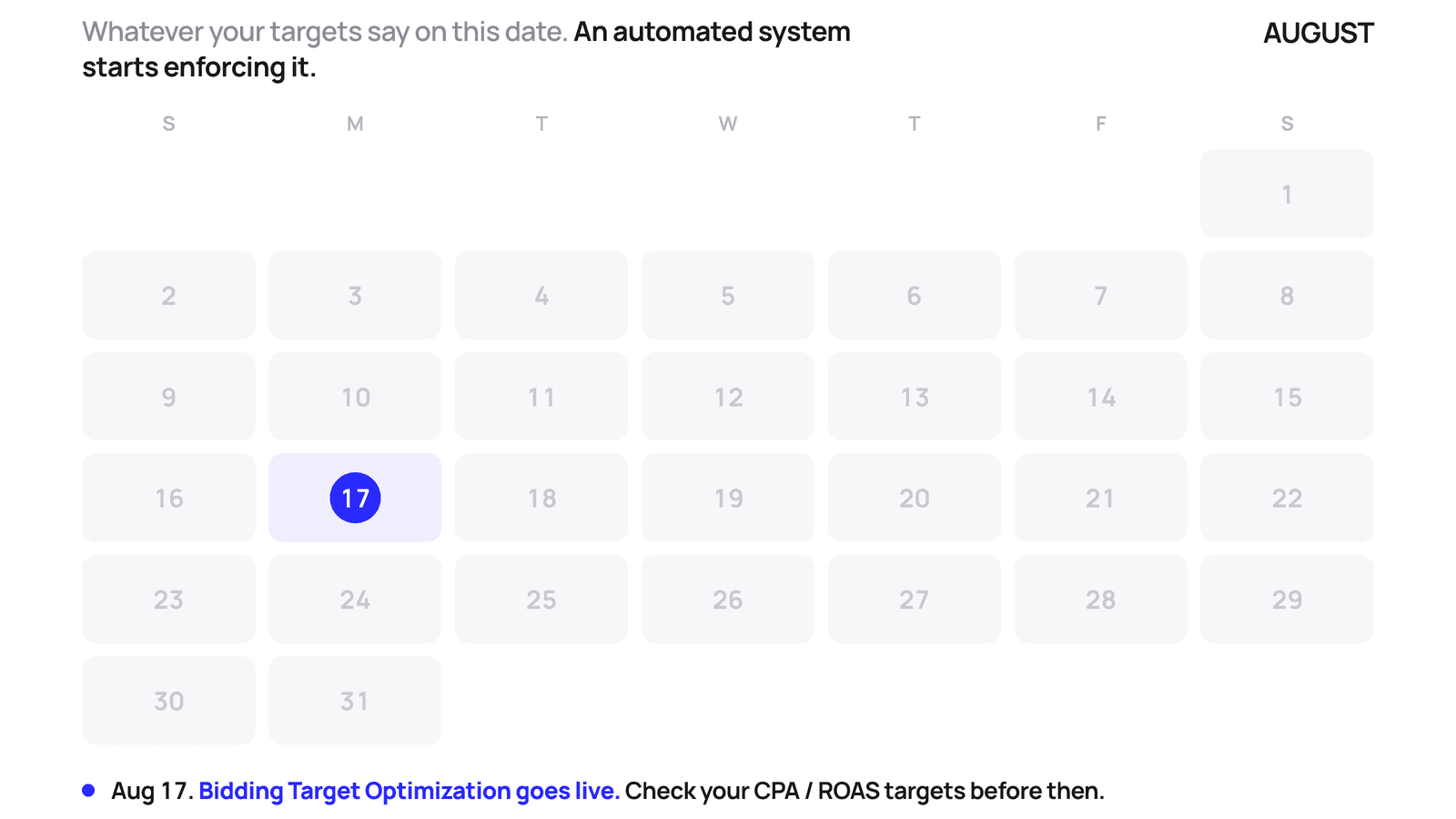Pick day 18 next to the highlighted date
The image size is (1456, 819).
click(x=541, y=498)
